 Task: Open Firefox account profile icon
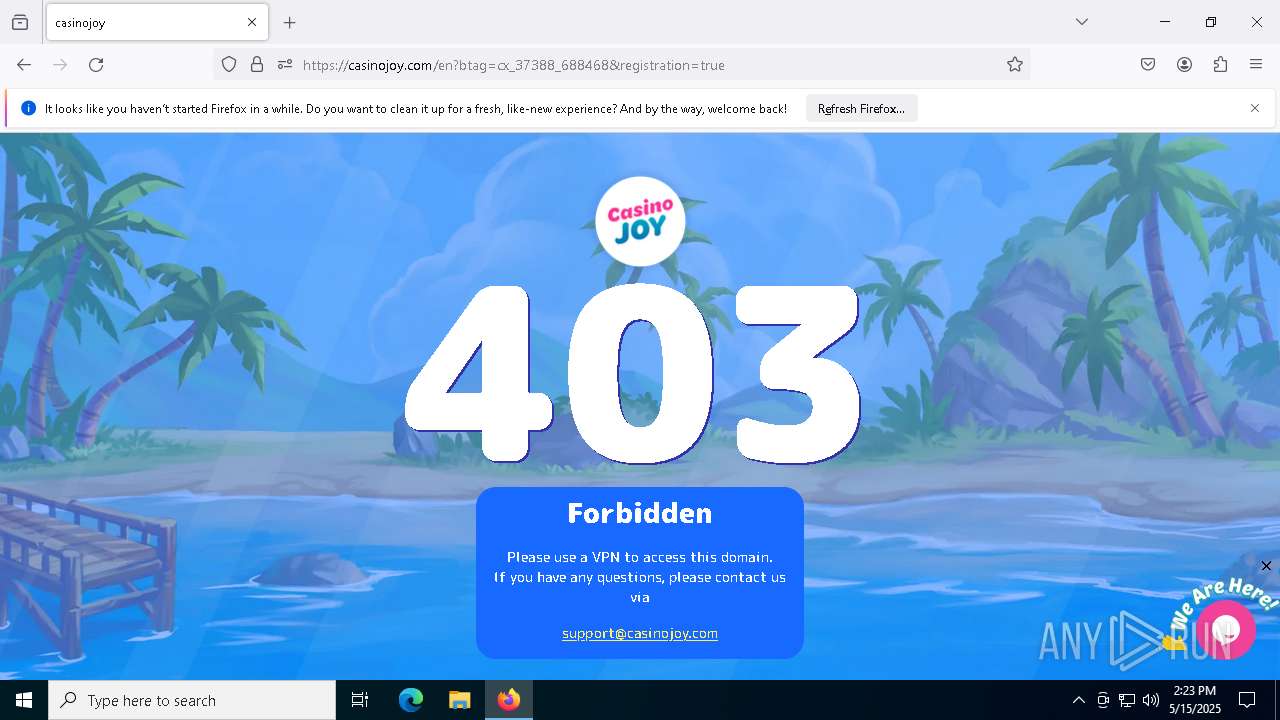[1184, 65]
